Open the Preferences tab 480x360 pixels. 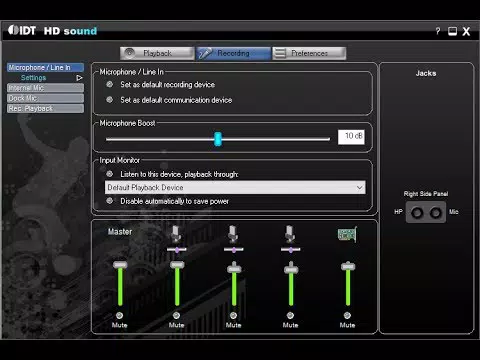click(x=309, y=53)
